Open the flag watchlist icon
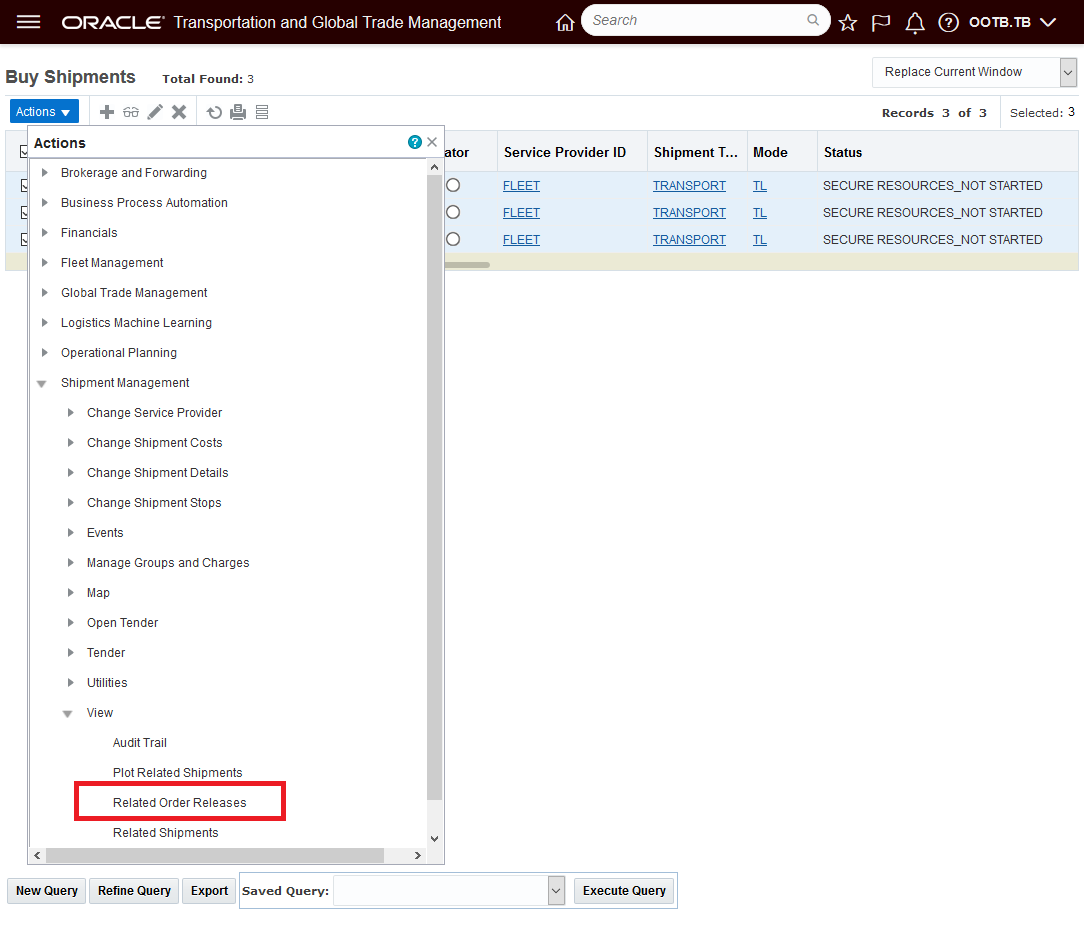This screenshot has width=1084, height=925. [x=881, y=23]
